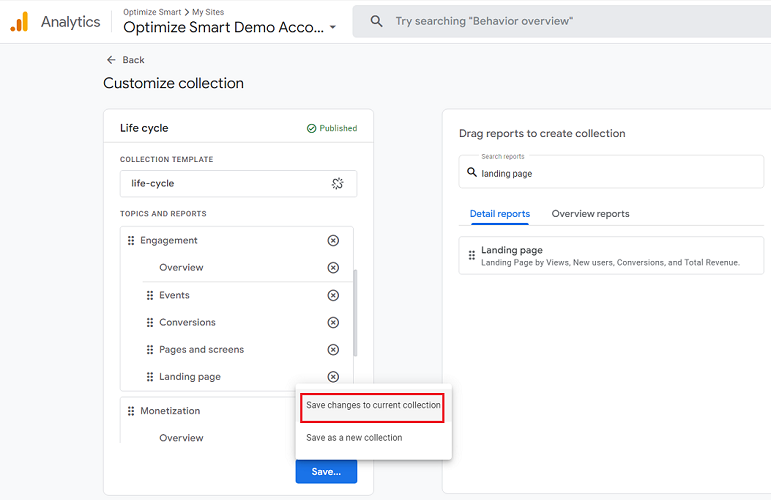Click the Published status checkmark icon

[x=311, y=128]
